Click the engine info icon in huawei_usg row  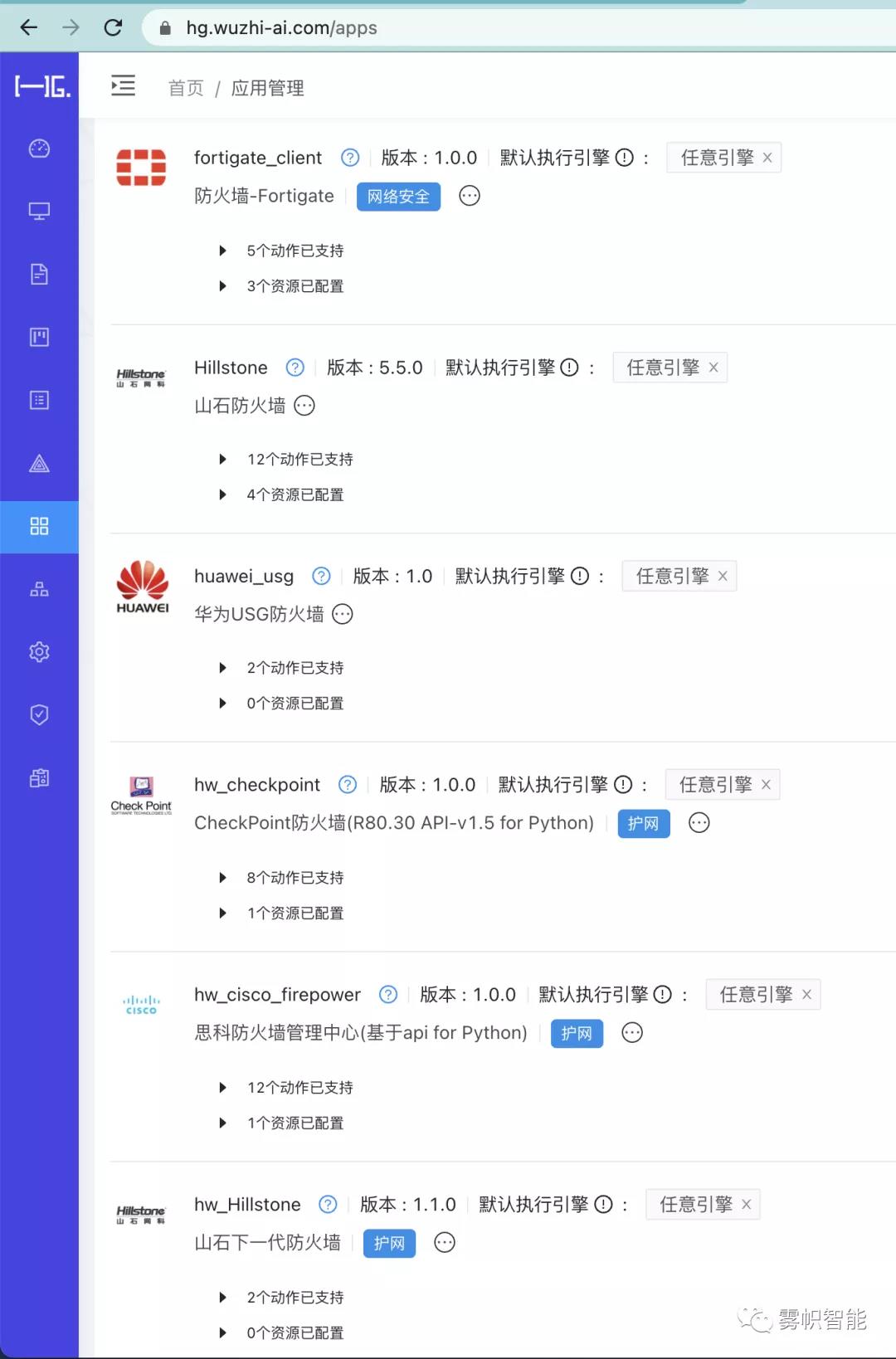coord(580,576)
